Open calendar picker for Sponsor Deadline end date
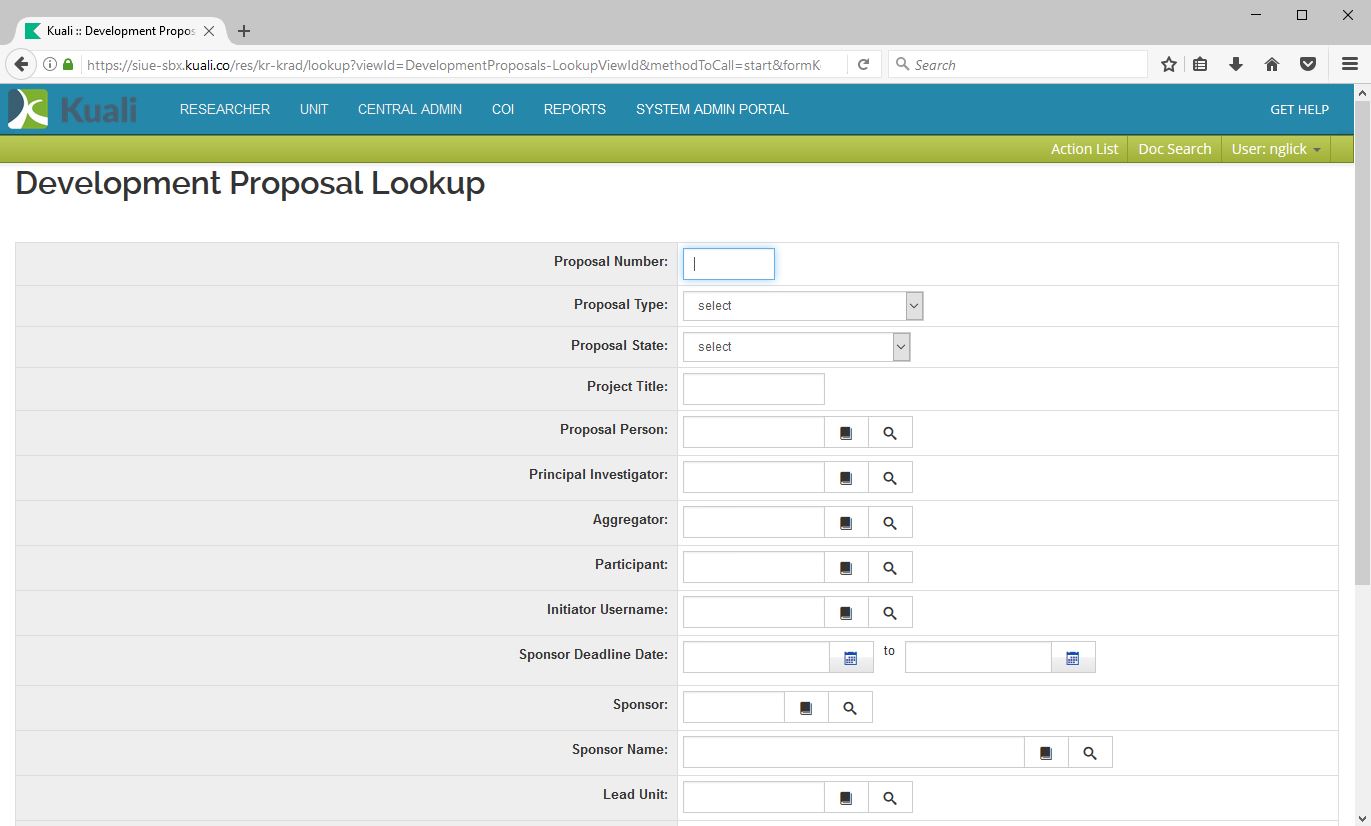 pos(1073,658)
